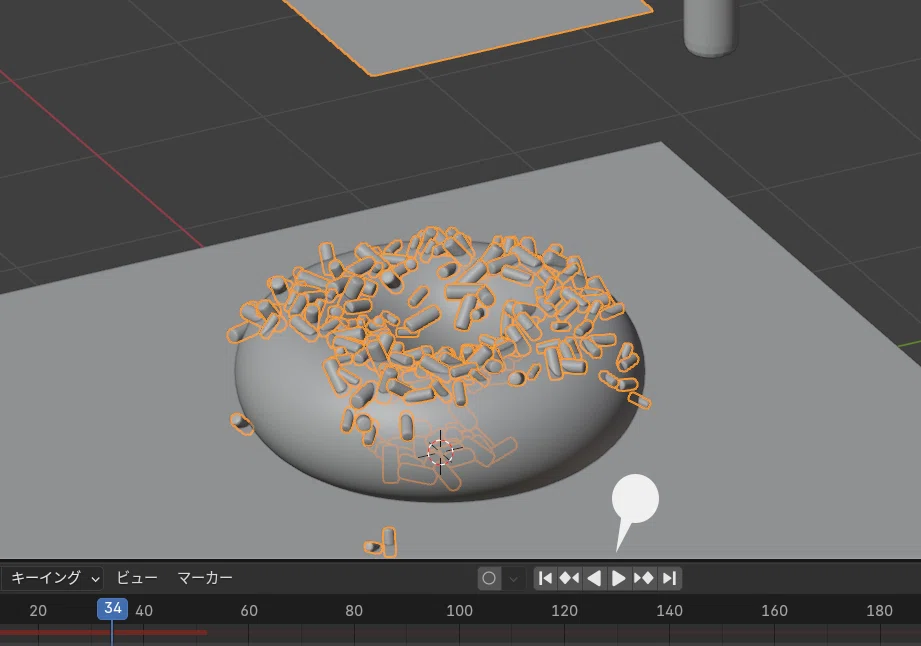Screen dimensions: 921x646
Task: Click the 3D cursor in the viewport
Action: pyautogui.click(x=440, y=452)
